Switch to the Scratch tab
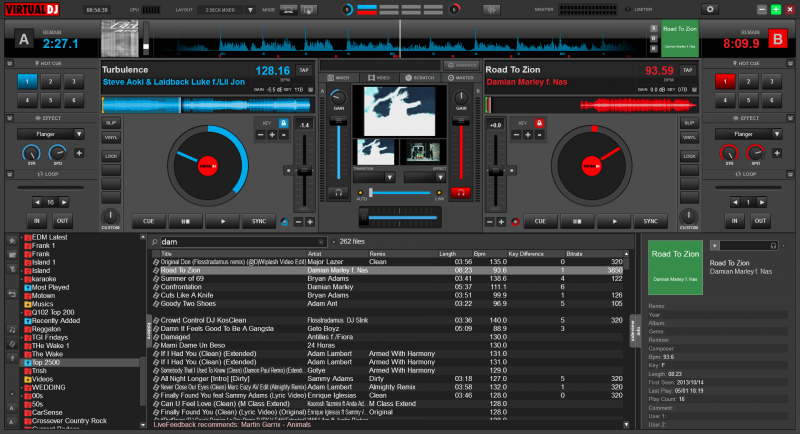Image resolution: width=800 pixels, height=434 pixels. 419,78
